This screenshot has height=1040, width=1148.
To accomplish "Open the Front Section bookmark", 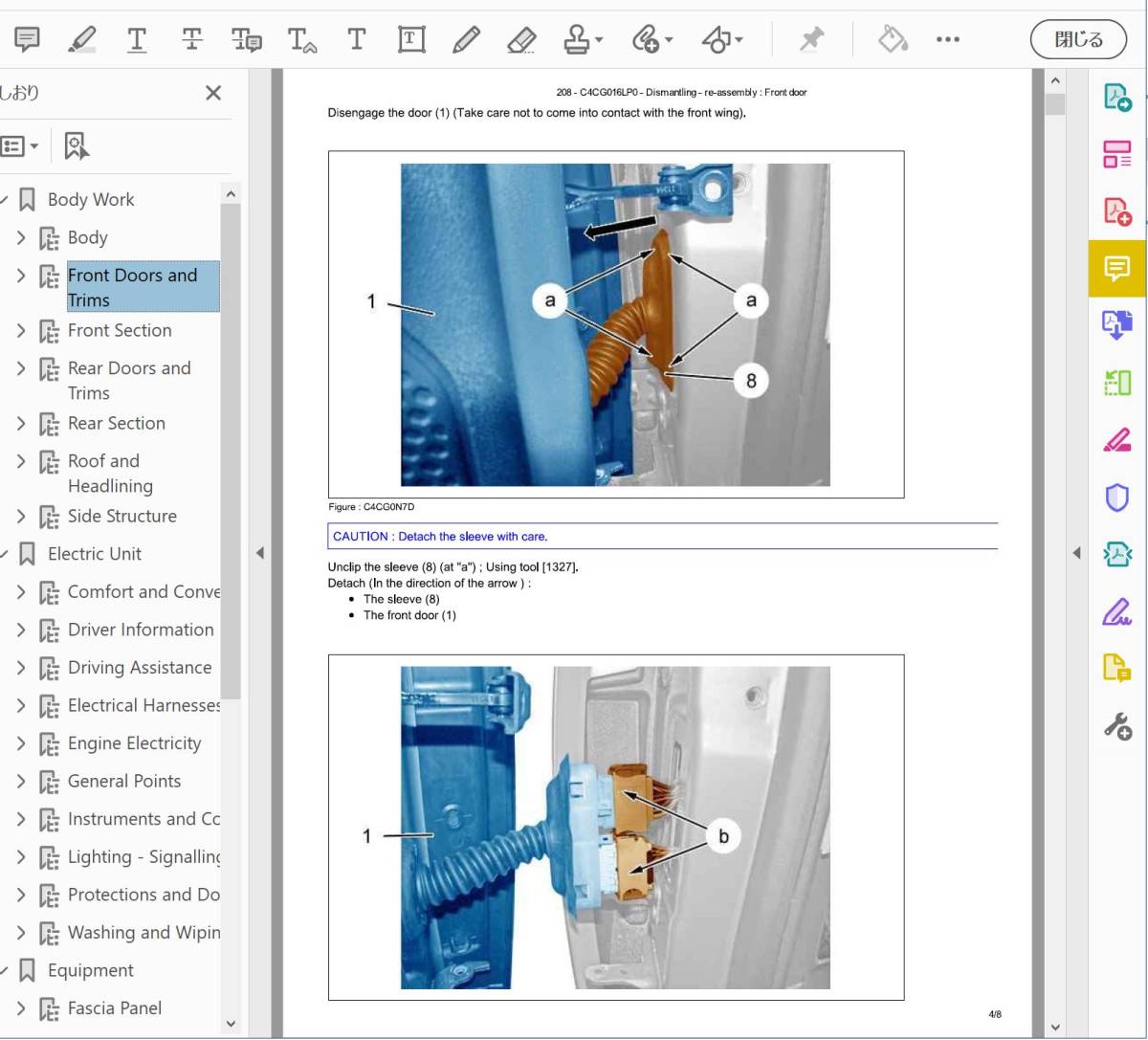I will [x=120, y=330].
